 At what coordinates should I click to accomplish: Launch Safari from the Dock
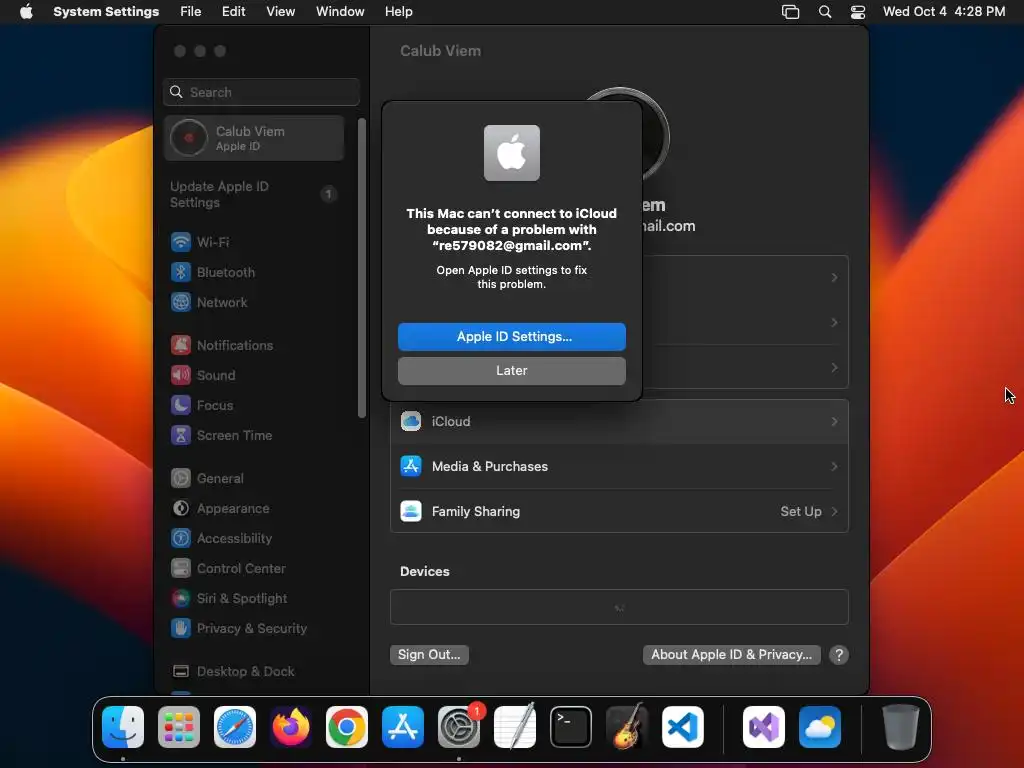(235, 727)
